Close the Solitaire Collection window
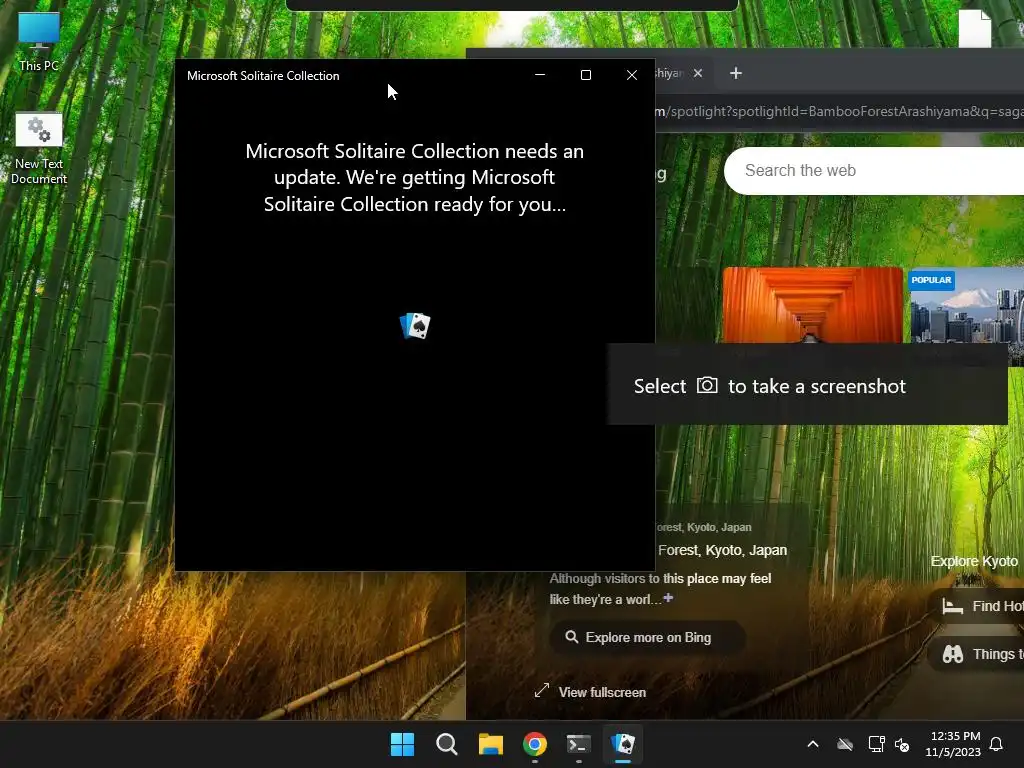The width and height of the screenshot is (1024, 768). point(632,75)
